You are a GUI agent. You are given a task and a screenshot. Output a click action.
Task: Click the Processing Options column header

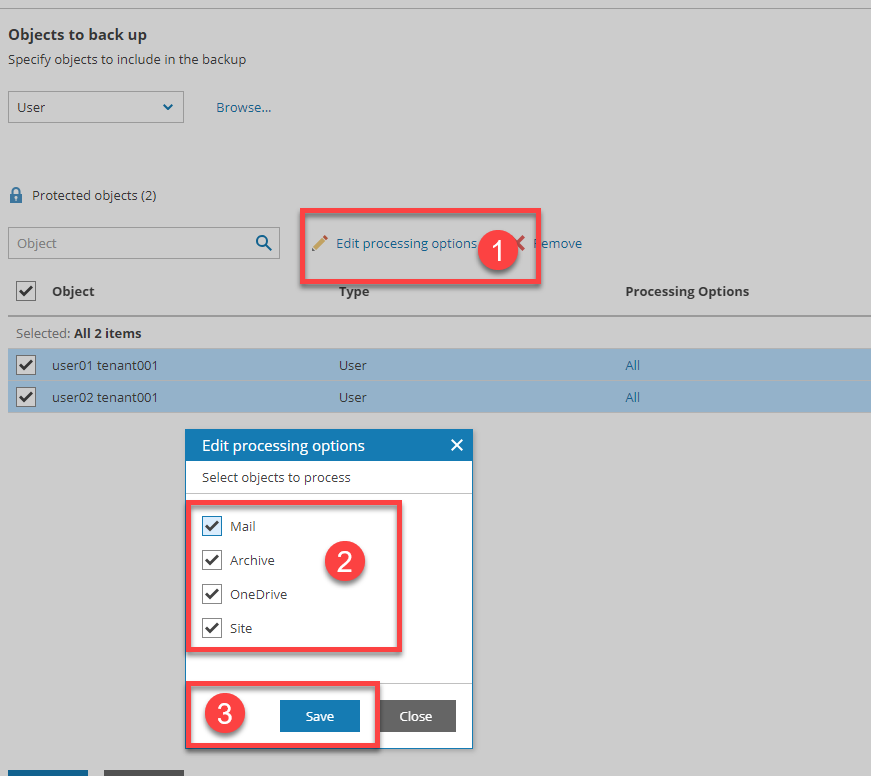coord(687,291)
